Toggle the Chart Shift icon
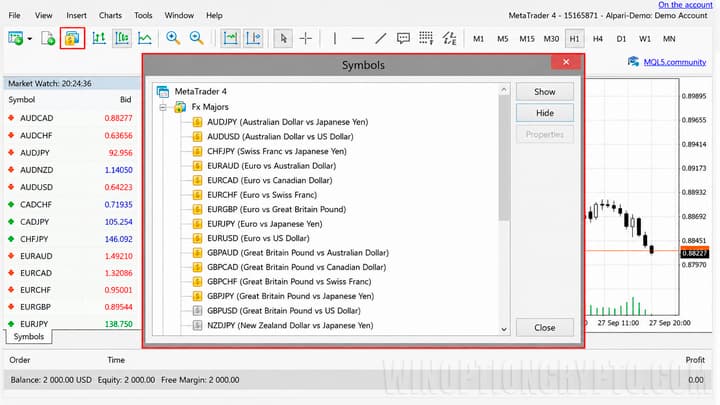The image size is (720, 405). click(253, 39)
